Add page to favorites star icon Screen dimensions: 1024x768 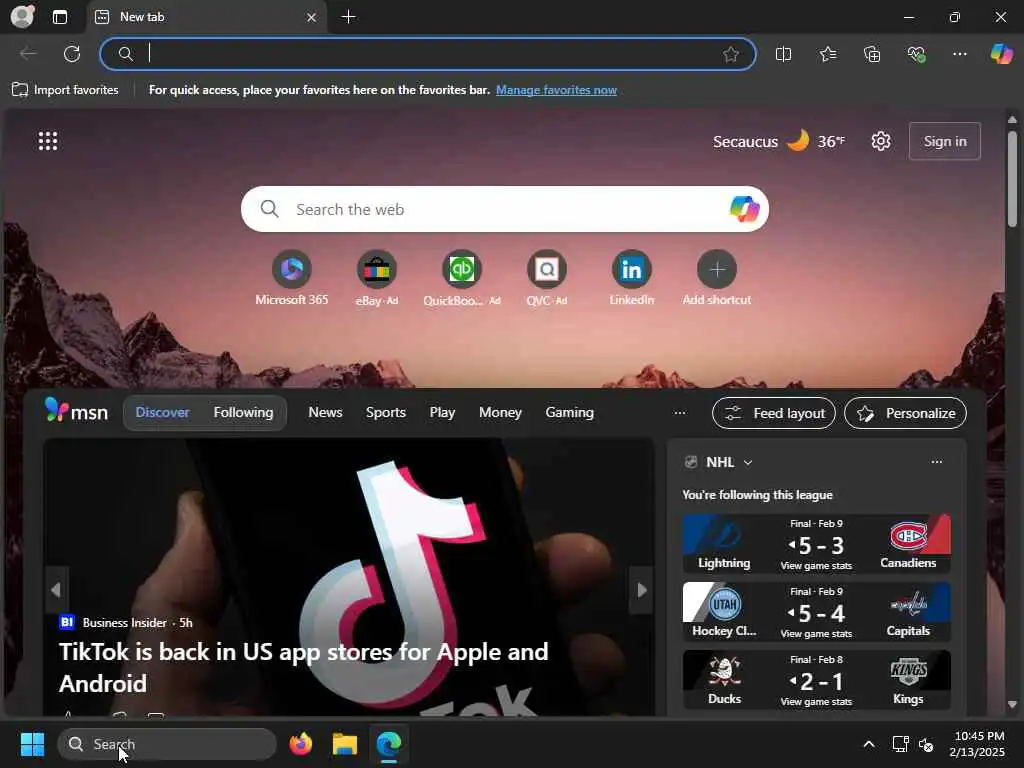(x=731, y=54)
